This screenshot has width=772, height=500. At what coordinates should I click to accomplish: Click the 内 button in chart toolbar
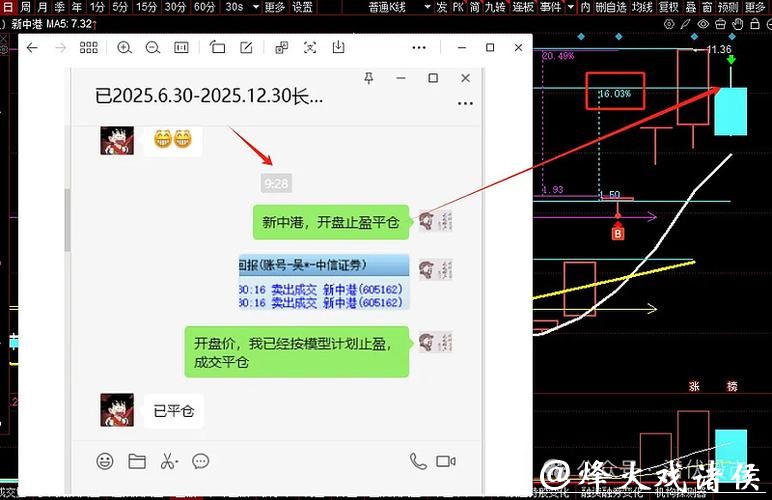(x=585, y=7)
